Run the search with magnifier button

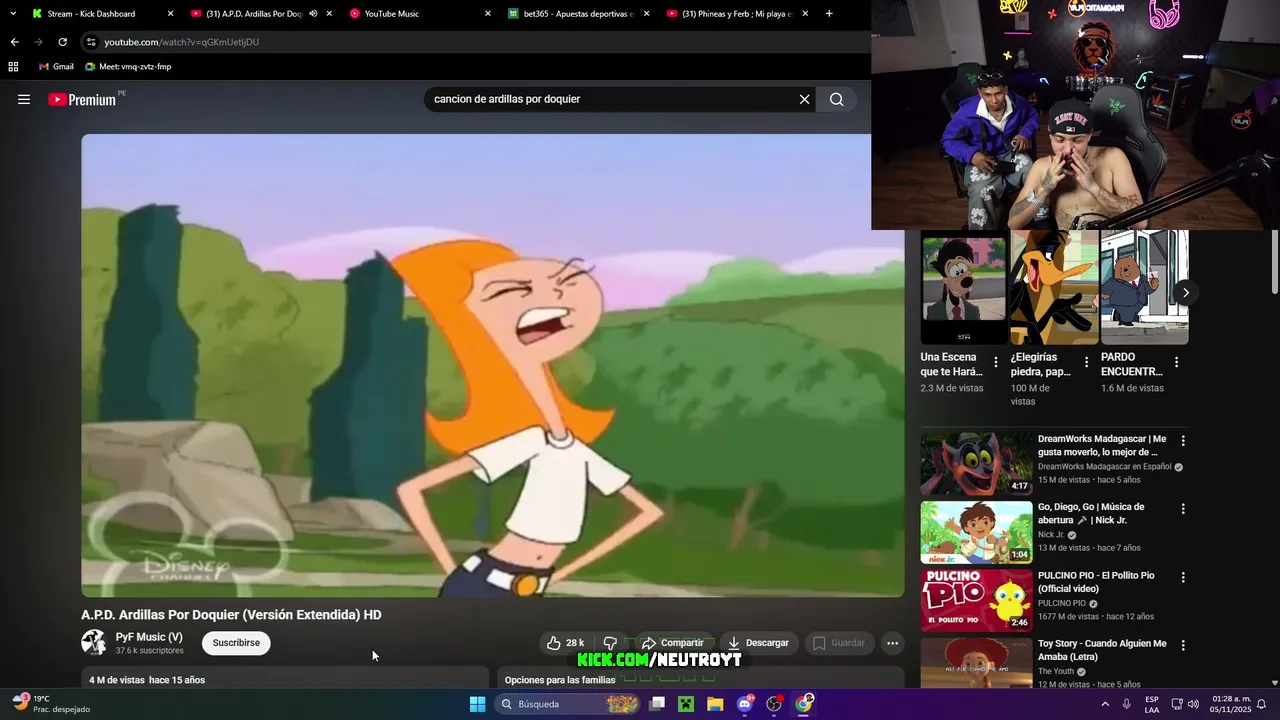837,99
